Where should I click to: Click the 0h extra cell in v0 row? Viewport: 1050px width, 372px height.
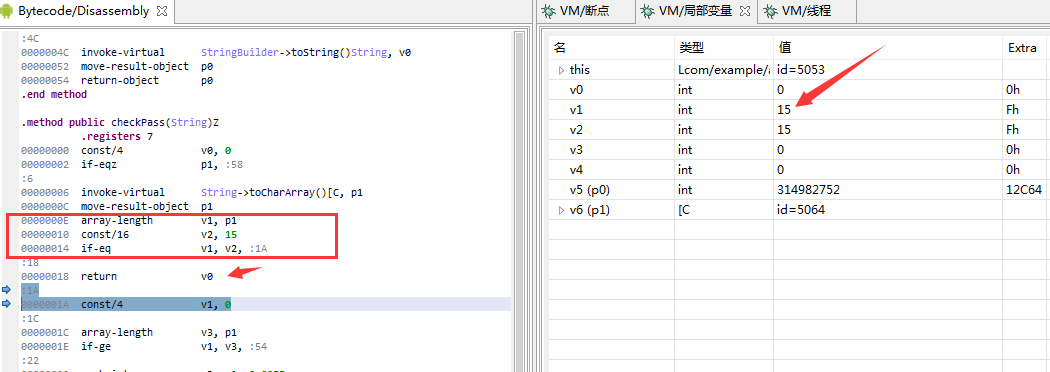tap(1012, 90)
